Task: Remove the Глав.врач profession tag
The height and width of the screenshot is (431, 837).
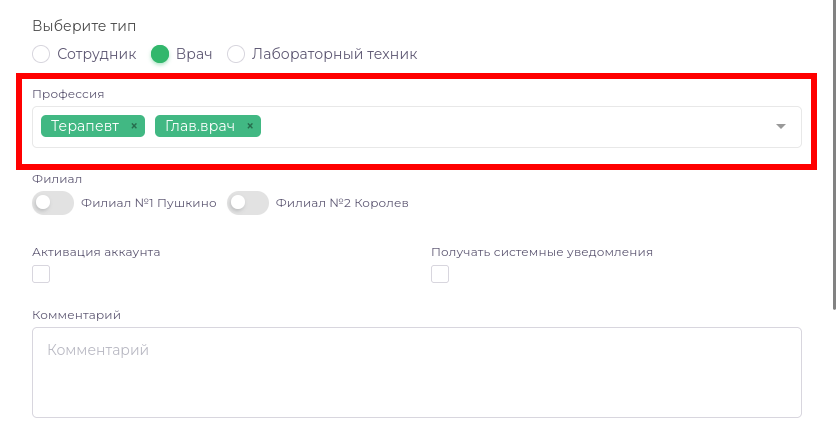Action: click(x=249, y=126)
